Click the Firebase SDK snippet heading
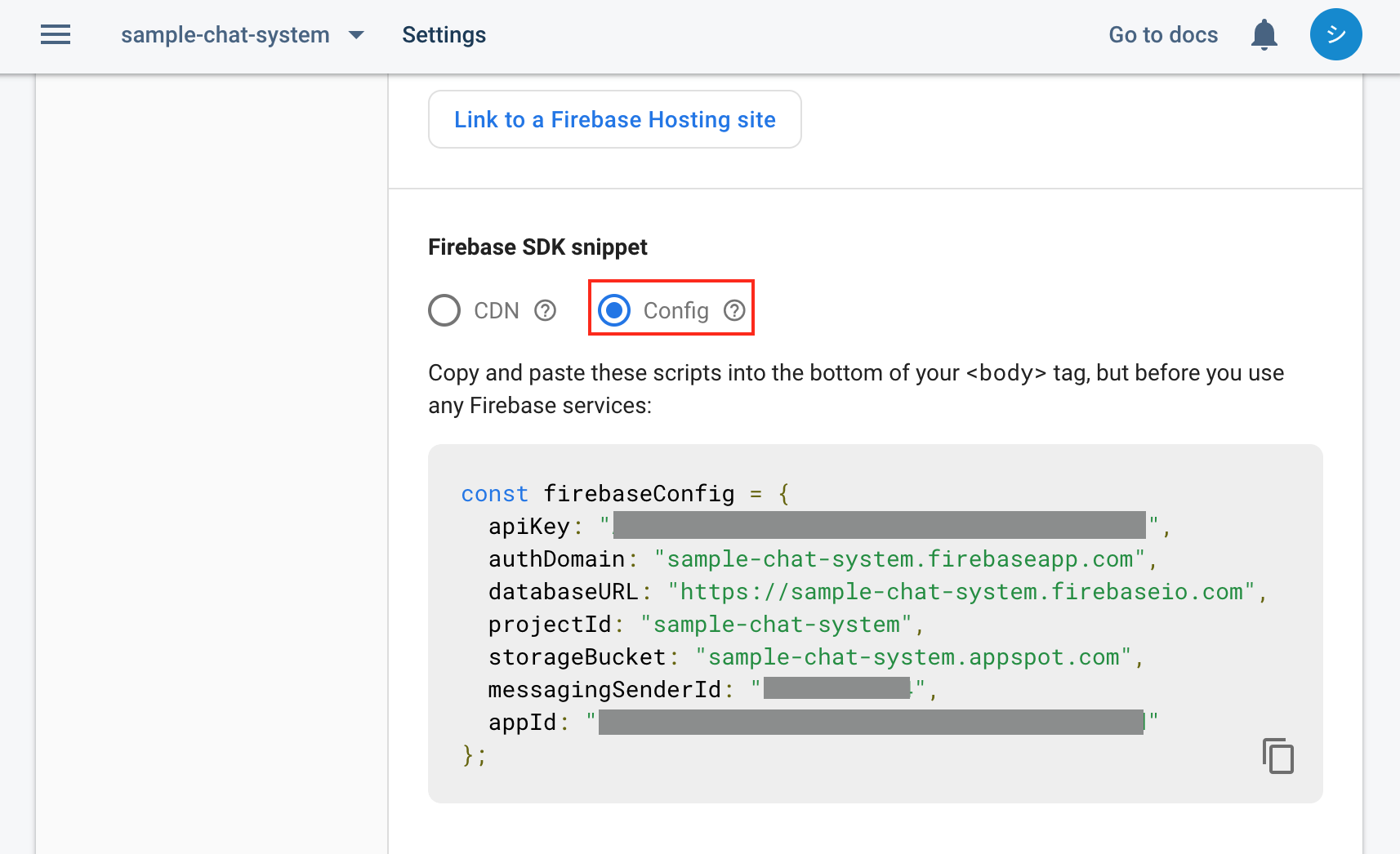 [x=537, y=247]
